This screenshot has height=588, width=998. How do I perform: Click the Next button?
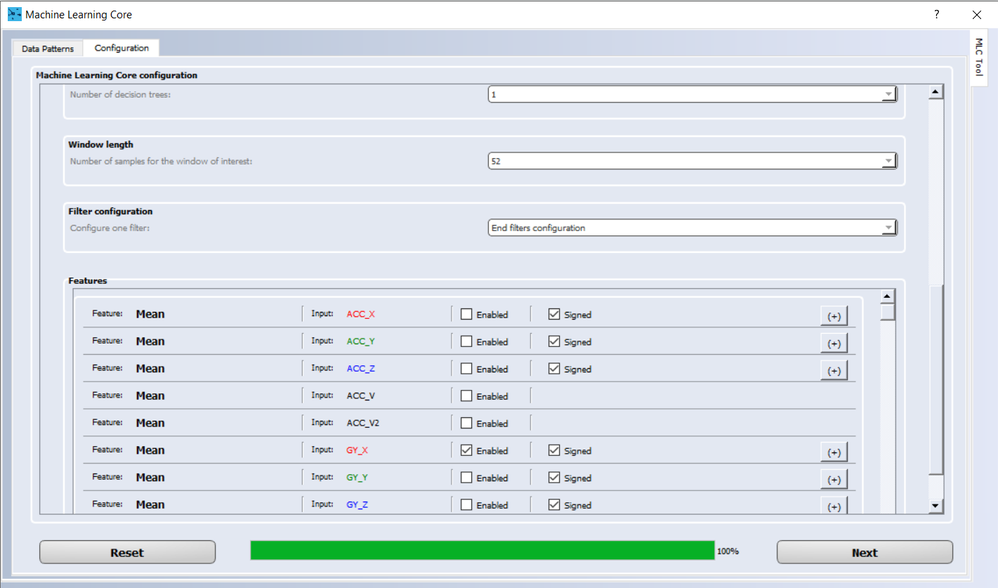pyautogui.click(x=864, y=552)
